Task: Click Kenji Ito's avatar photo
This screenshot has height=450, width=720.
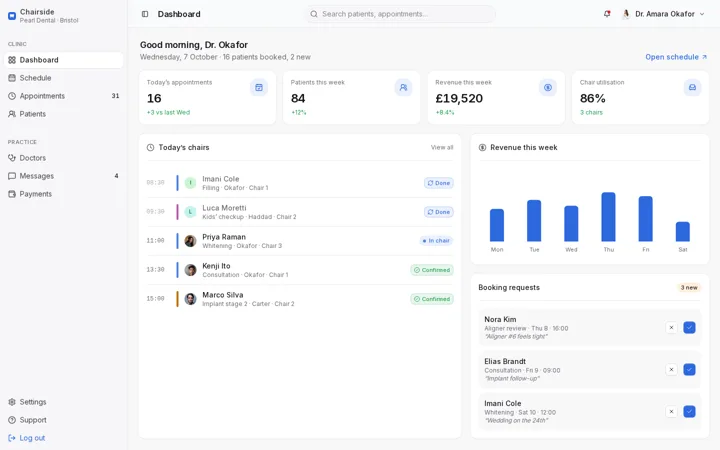Action: (190, 270)
